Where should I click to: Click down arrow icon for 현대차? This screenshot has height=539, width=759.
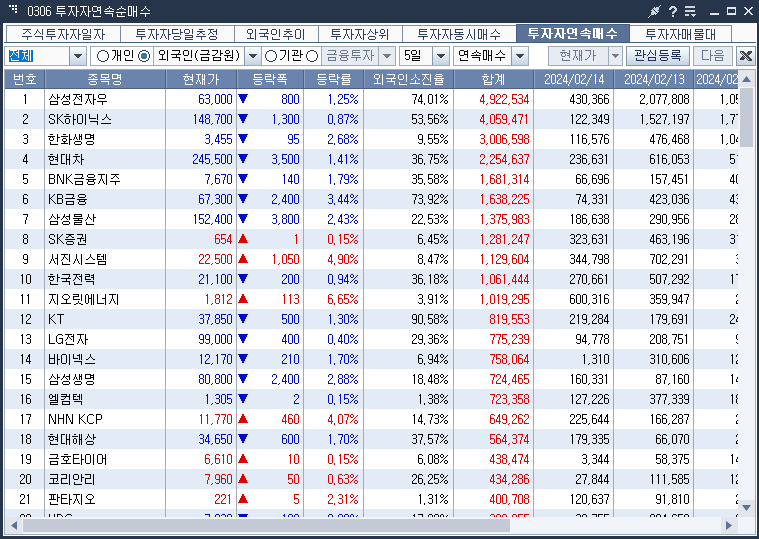pos(243,159)
